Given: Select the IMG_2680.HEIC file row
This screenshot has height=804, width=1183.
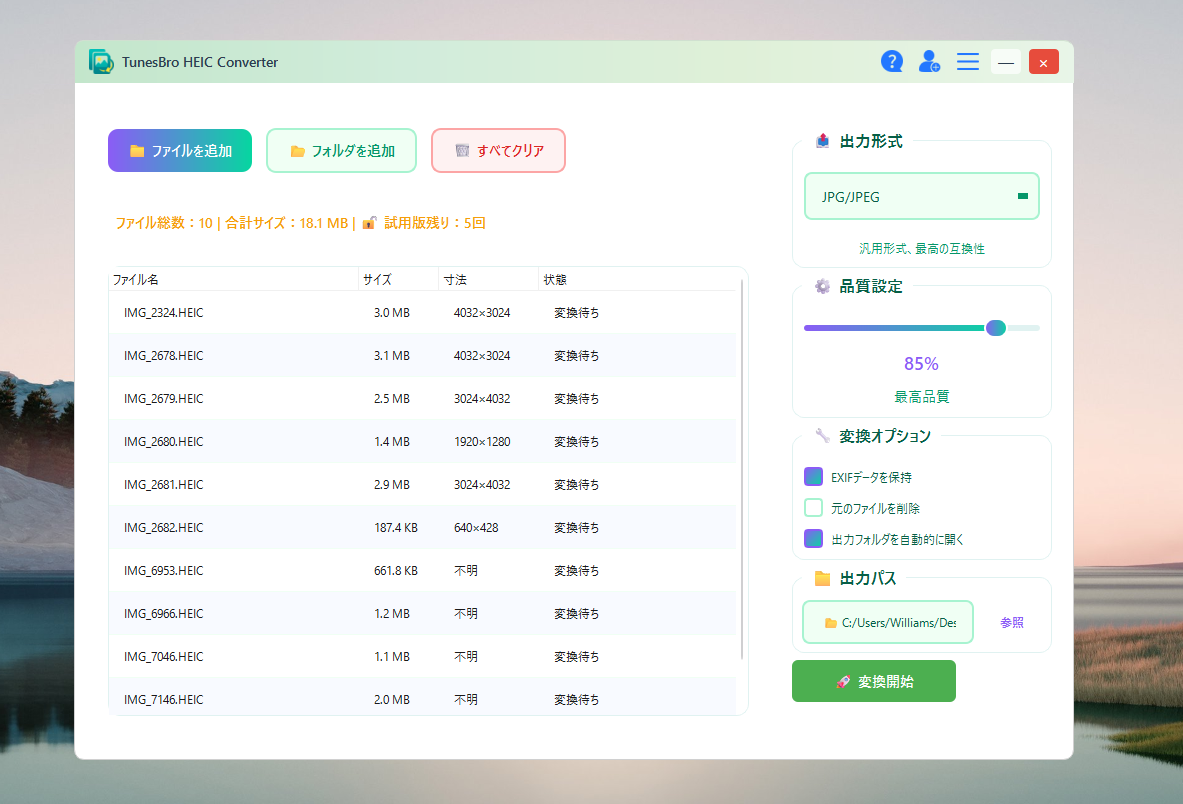Looking at the screenshot, I should click(422, 442).
